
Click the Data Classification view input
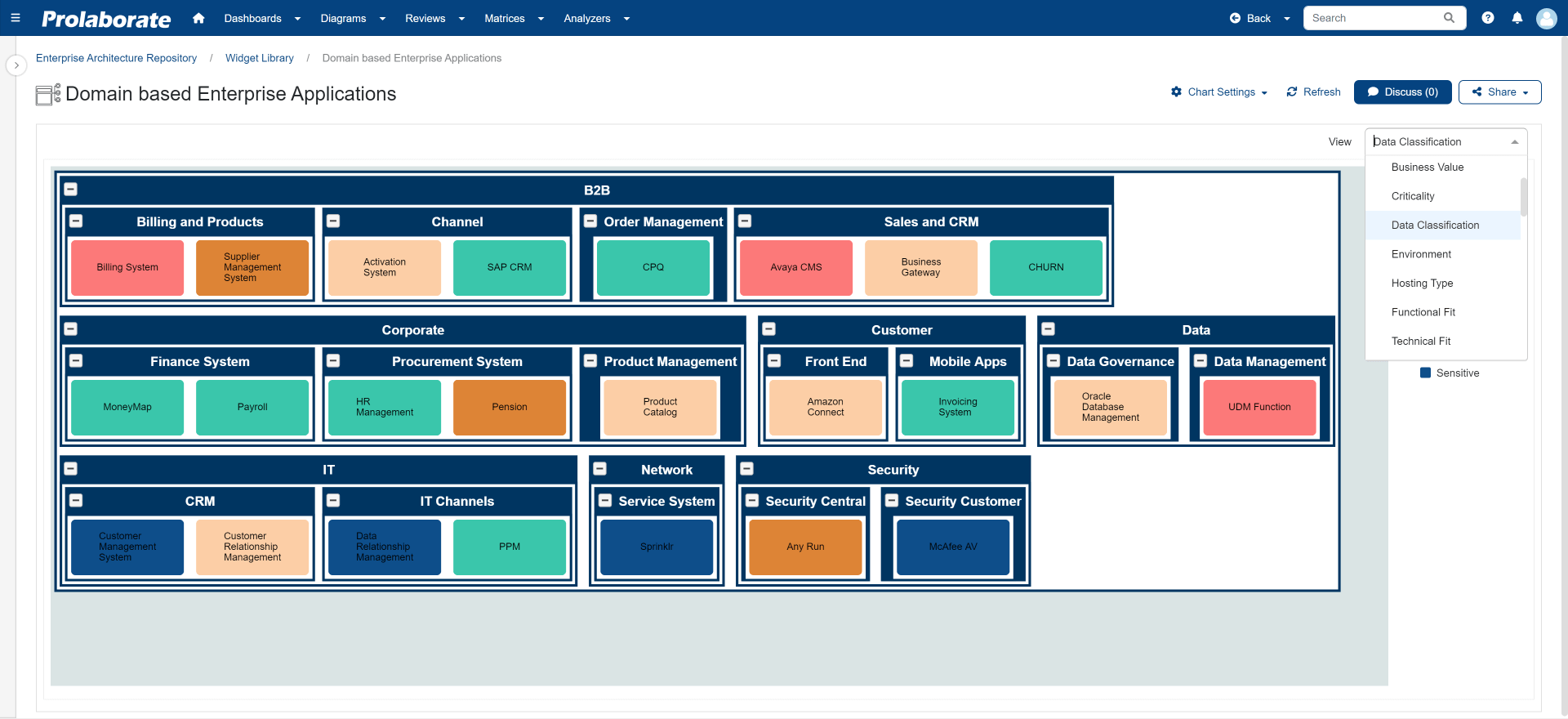pos(1446,141)
